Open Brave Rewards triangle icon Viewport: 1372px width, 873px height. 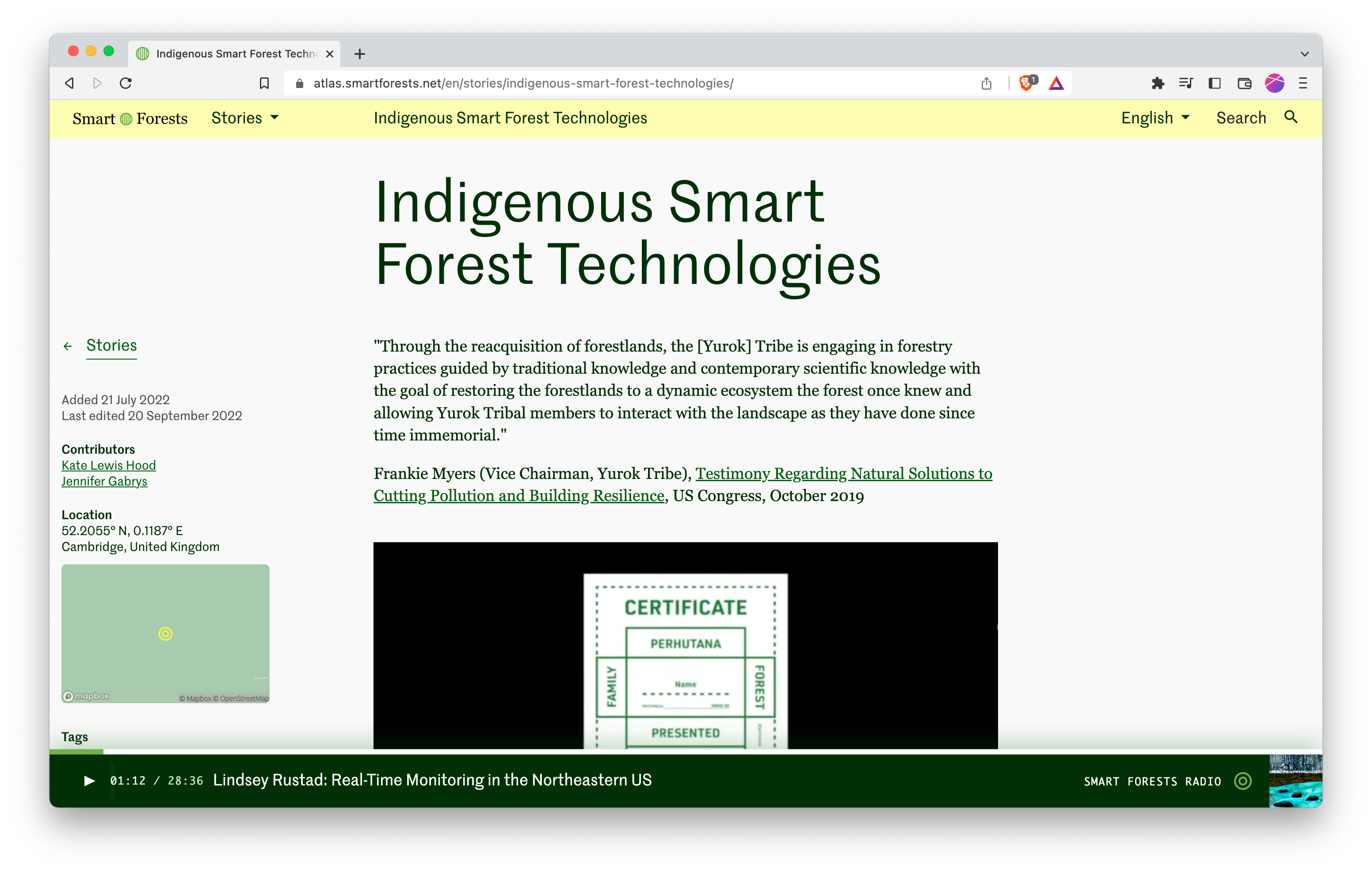point(1056,83)
